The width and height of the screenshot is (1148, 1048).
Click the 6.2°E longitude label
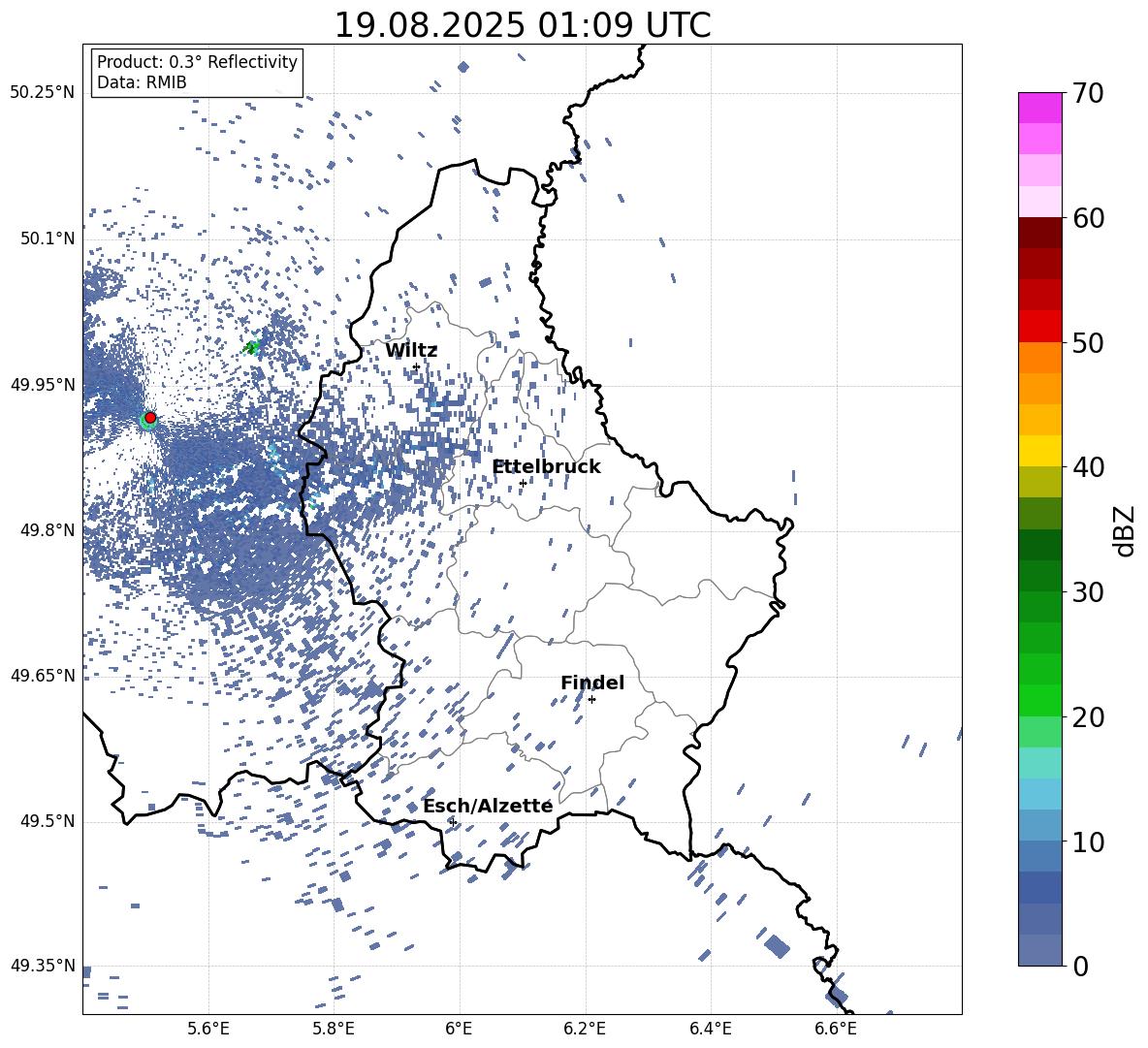click(x=585, y=1029)
